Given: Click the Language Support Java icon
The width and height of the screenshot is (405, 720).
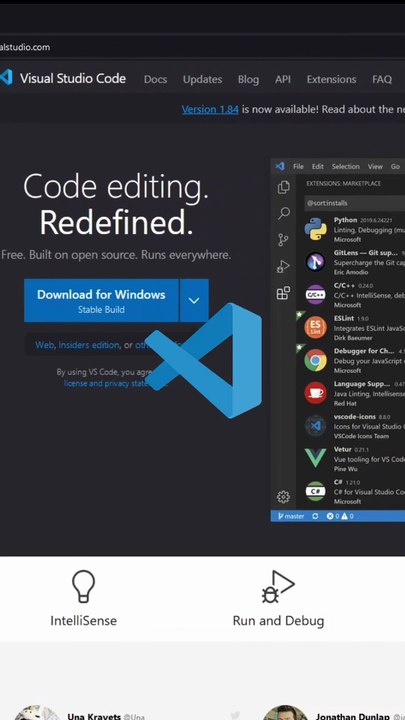Looking at the screenshot, I should [315, 393].
